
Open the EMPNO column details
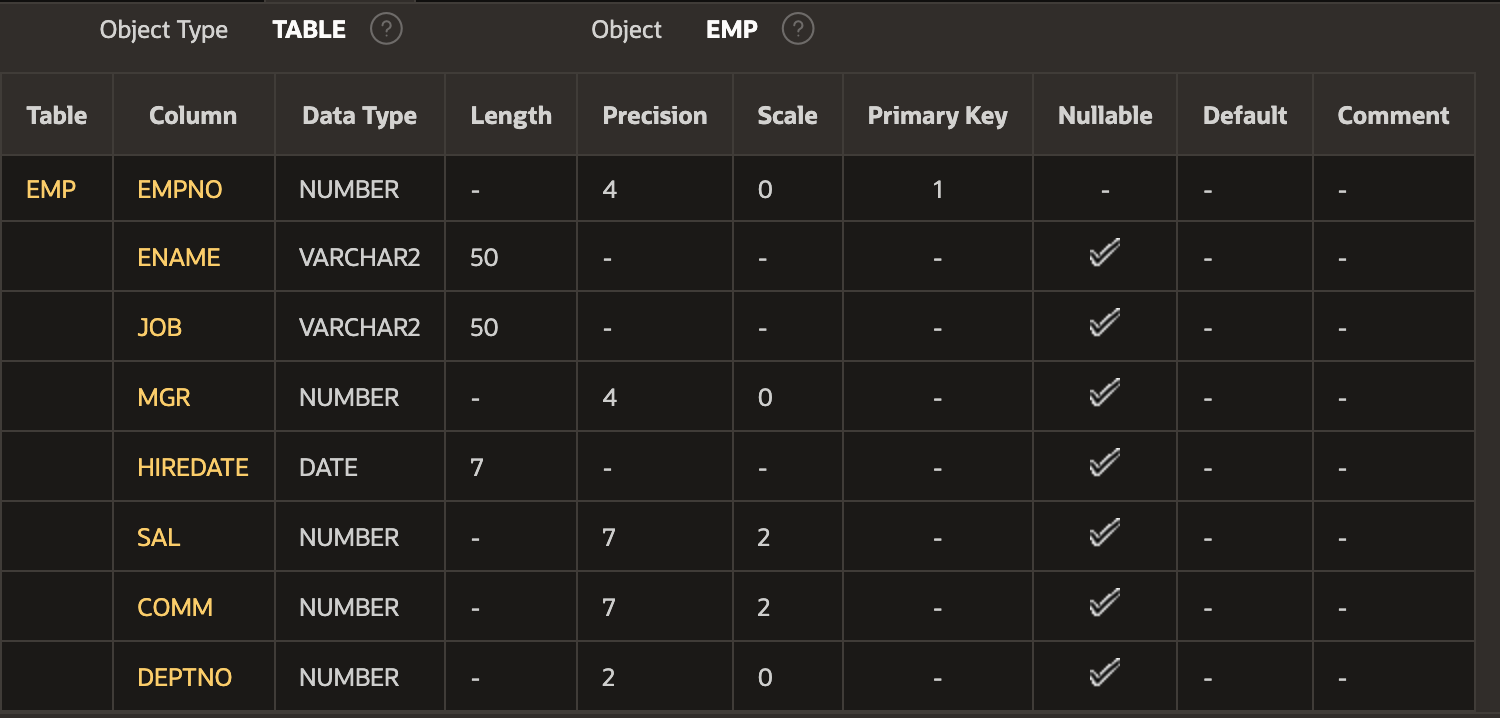pyautogui.click(x=179, y=188)
